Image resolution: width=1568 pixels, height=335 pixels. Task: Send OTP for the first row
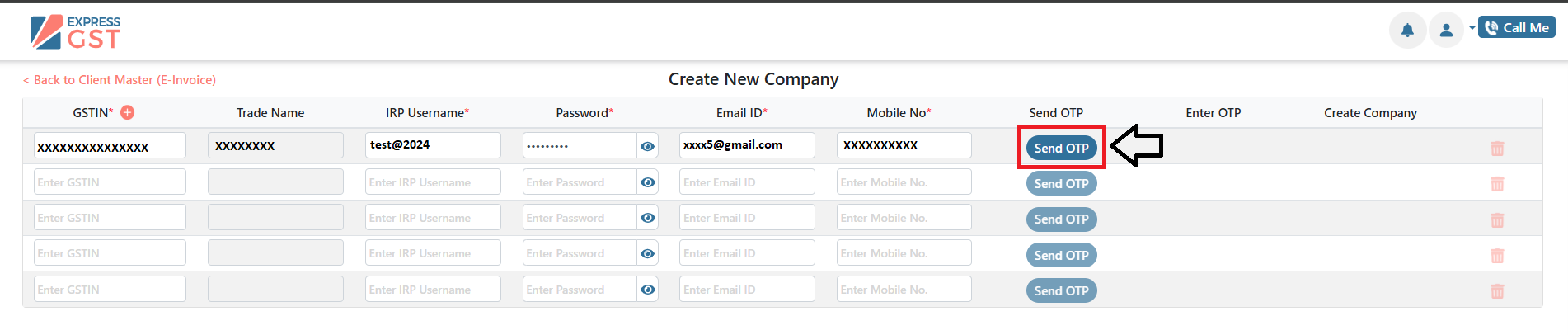[1061, 148]
